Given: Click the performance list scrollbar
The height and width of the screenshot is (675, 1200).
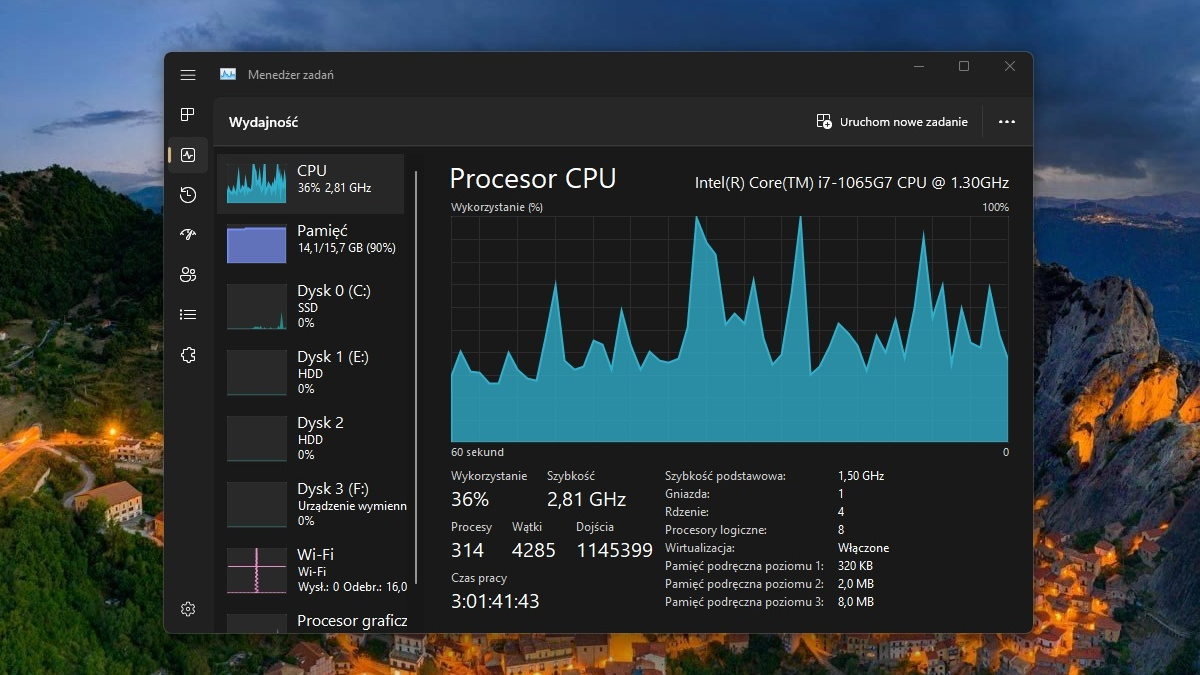Looking at the screenshot, I should 416,377.
